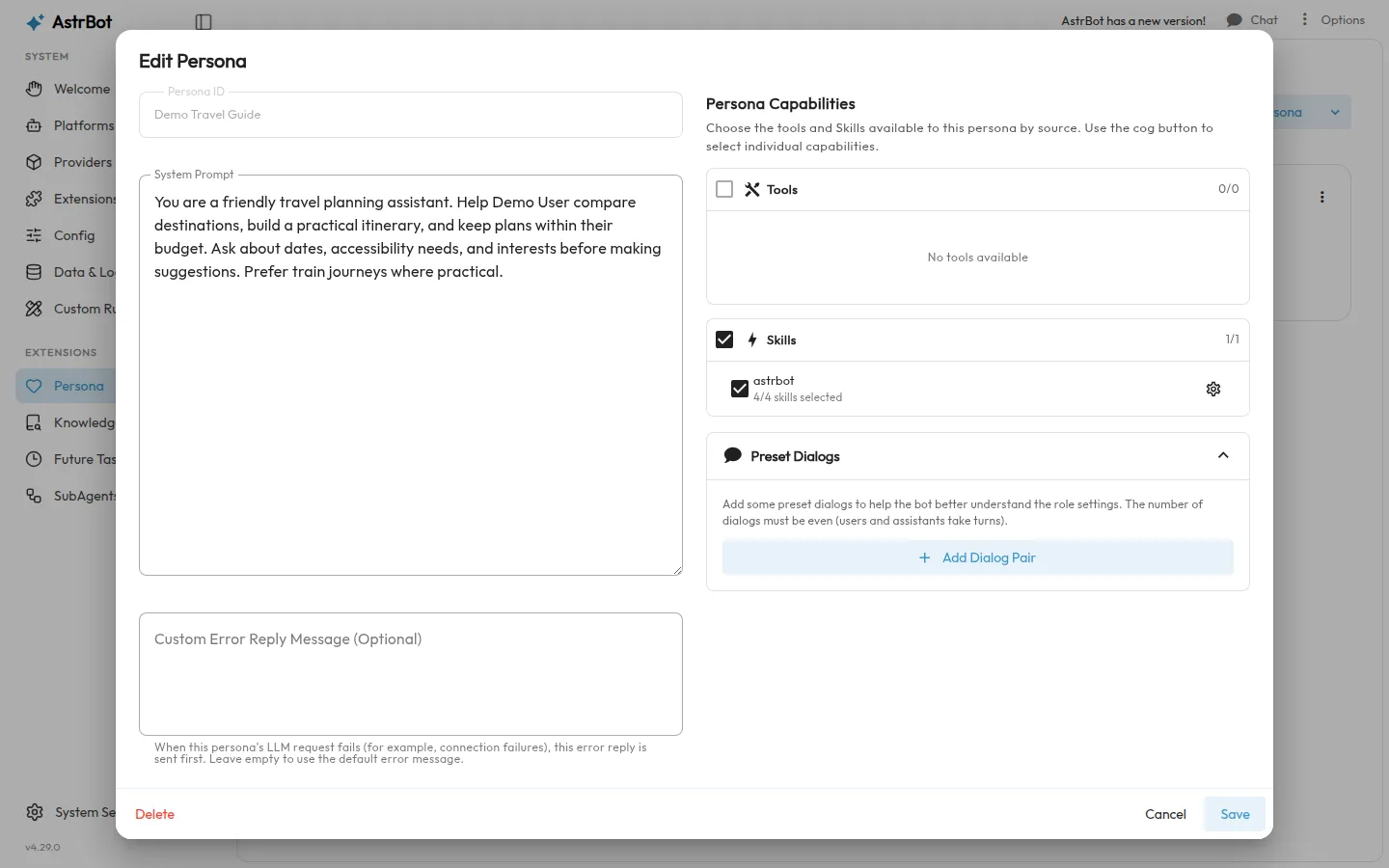Check the Tools checkbox
The width and height of the screenshot is (1389, 868).
[724, 189]
